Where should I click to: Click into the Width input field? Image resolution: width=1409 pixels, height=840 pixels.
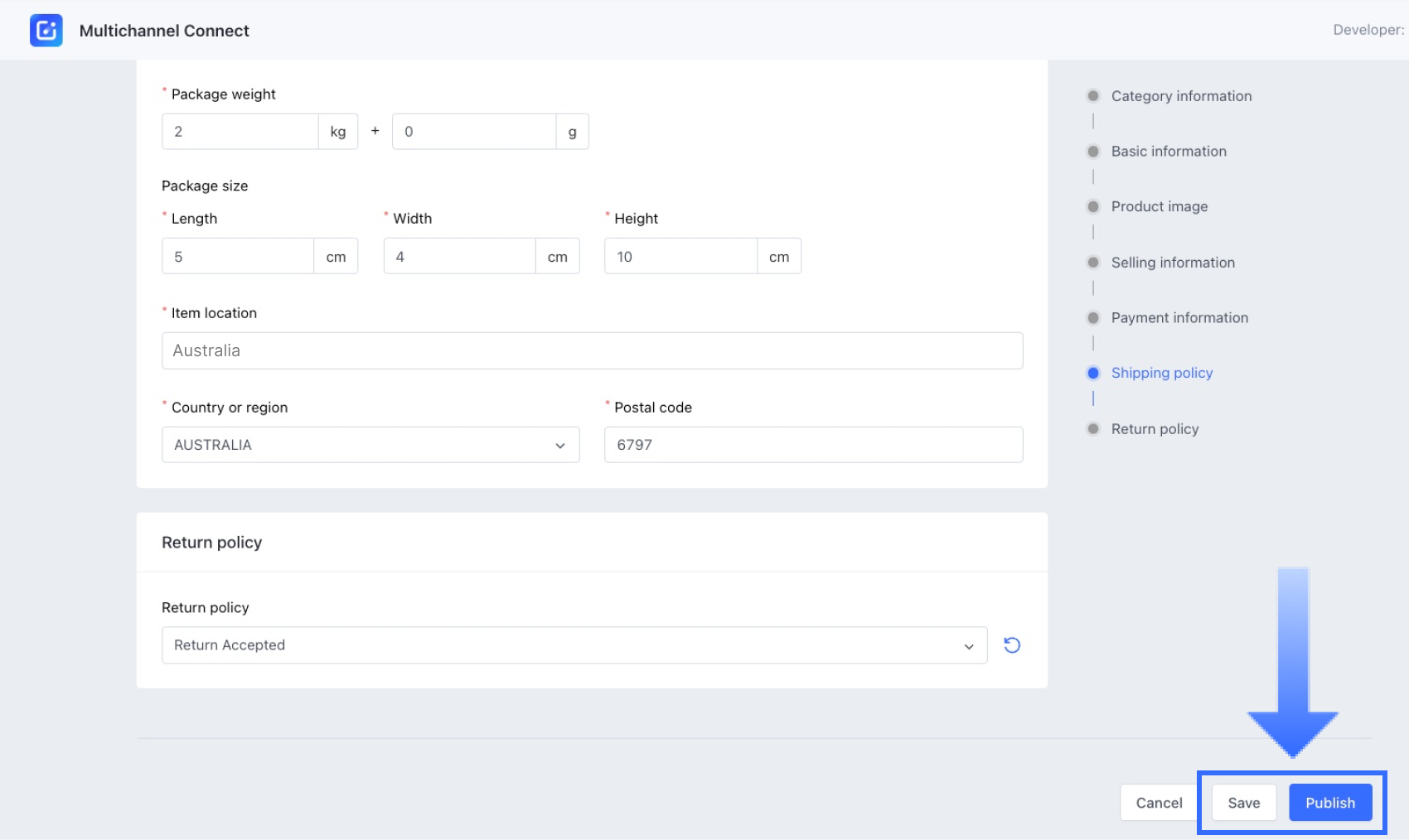[459, 257]
